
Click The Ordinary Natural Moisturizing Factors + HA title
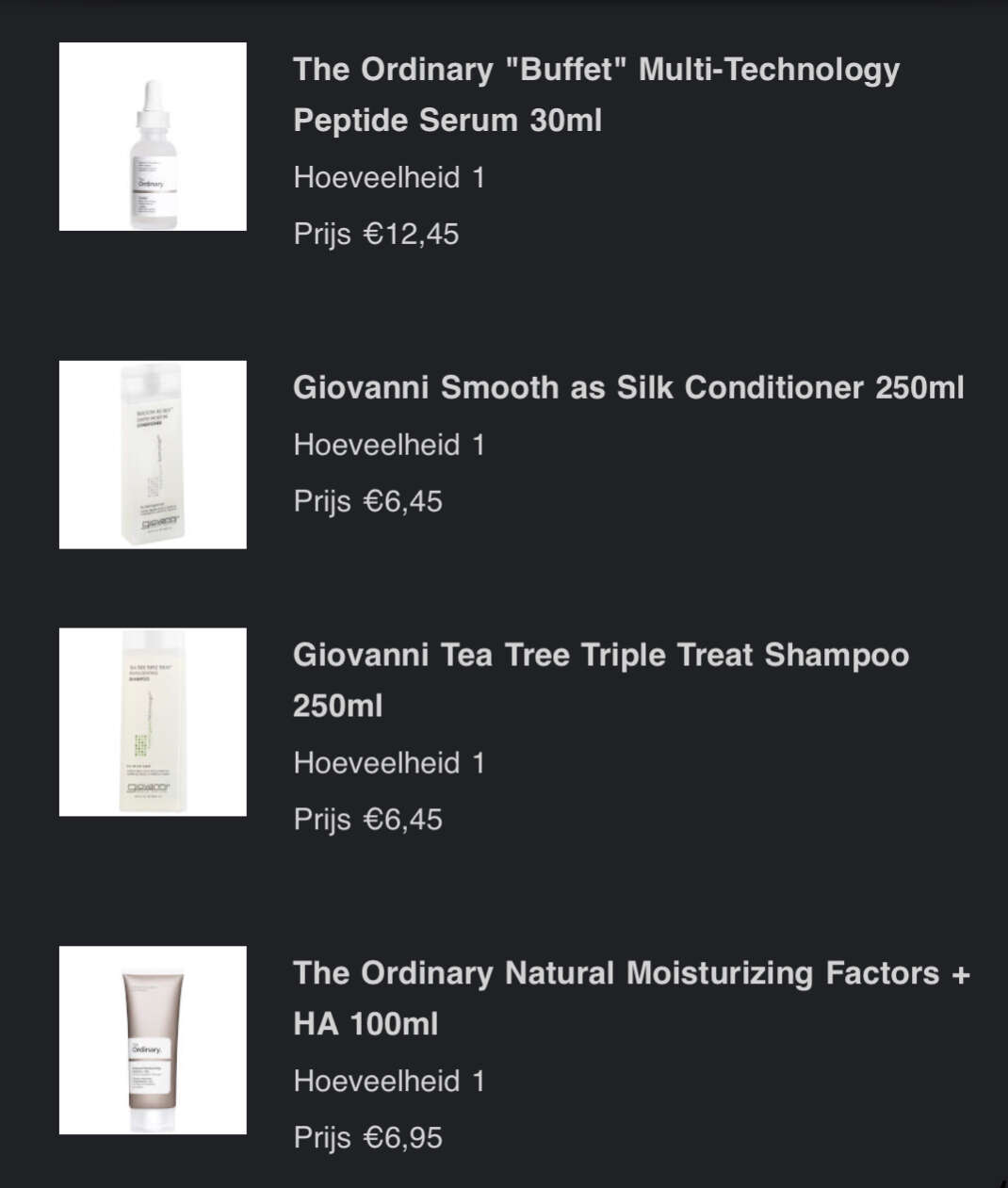tap(631, 998)
